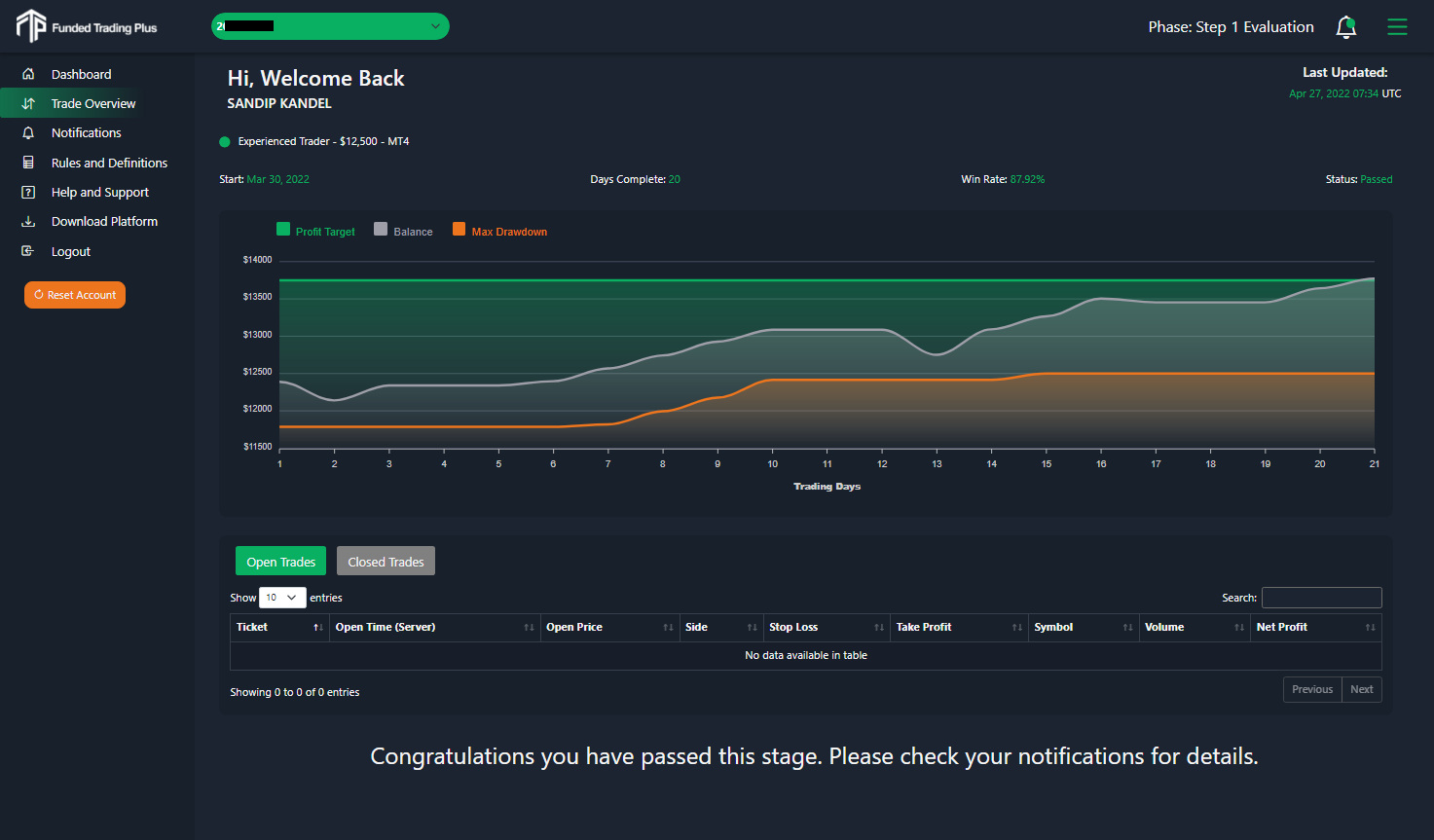Click the Help and Support question icon
The image size is (1434, 840).
pos(28,192)
